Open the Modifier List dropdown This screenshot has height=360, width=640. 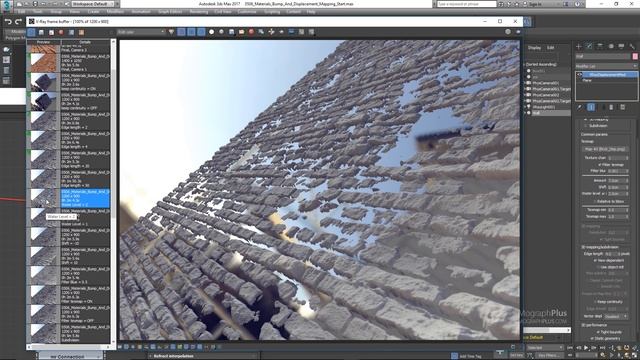(606, 66)
